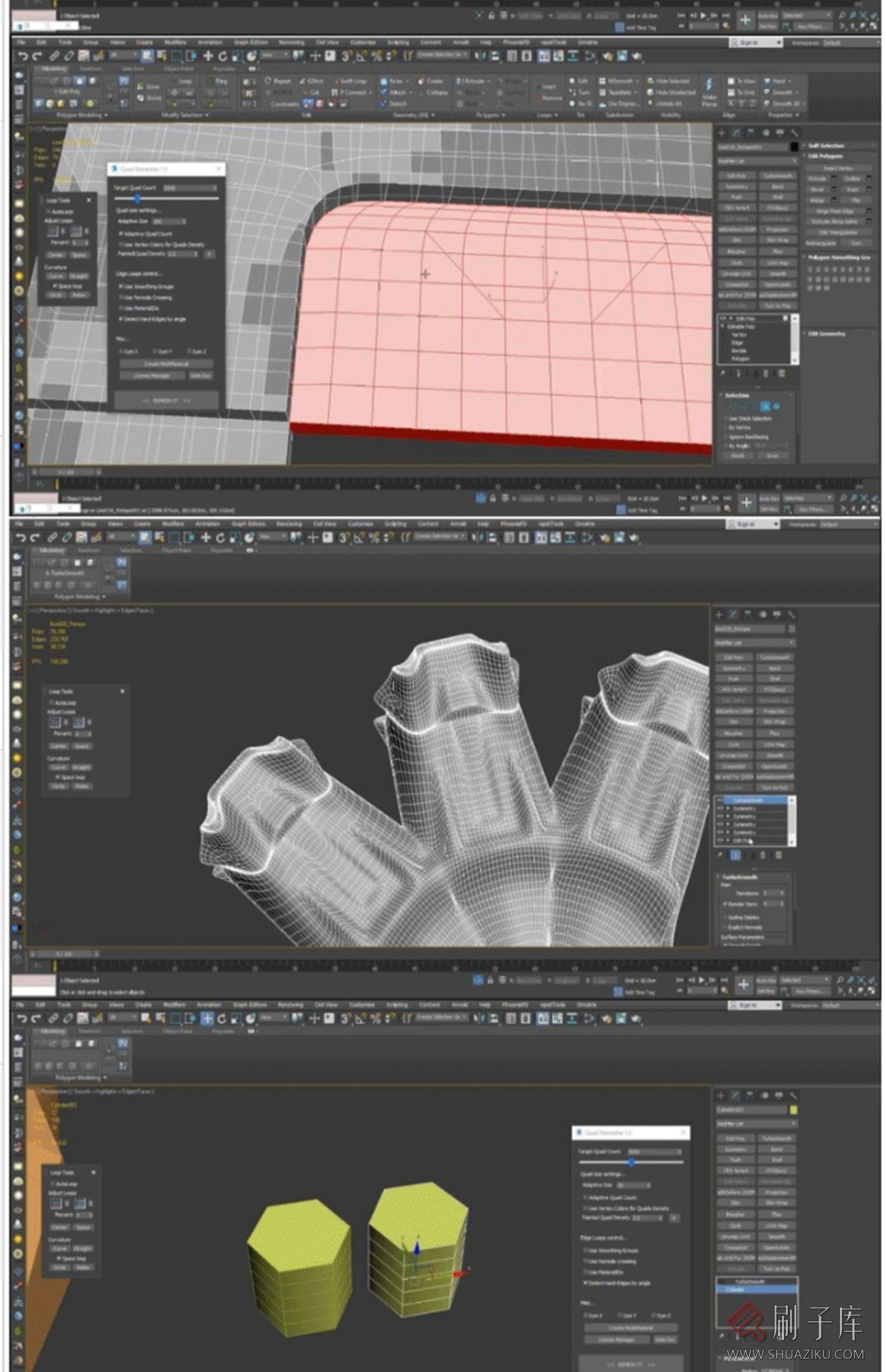Open Modifiers menu in top screenshot
886x1372 pixels.
pyautogui.click(x=175, y=43)
